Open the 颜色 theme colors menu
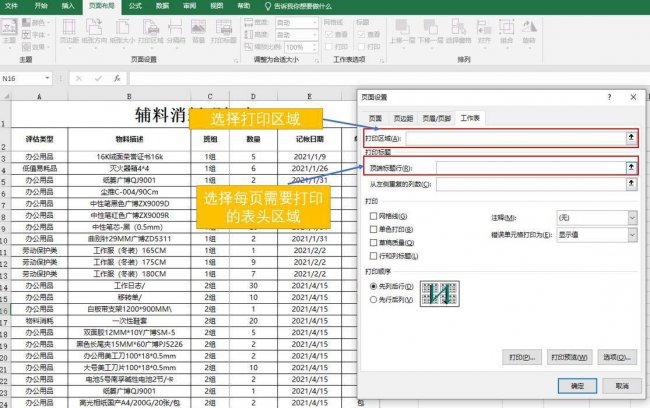Viewport: 650px width, 408px height. pos(36,23)
